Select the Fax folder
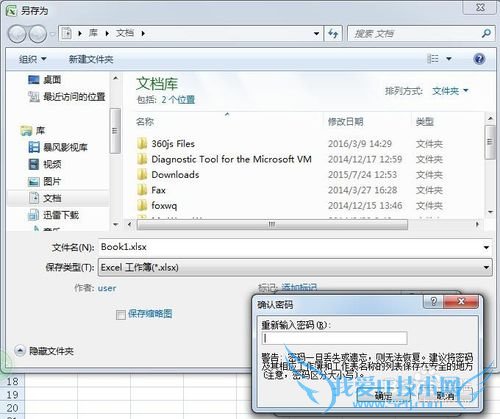 (151, 190)
